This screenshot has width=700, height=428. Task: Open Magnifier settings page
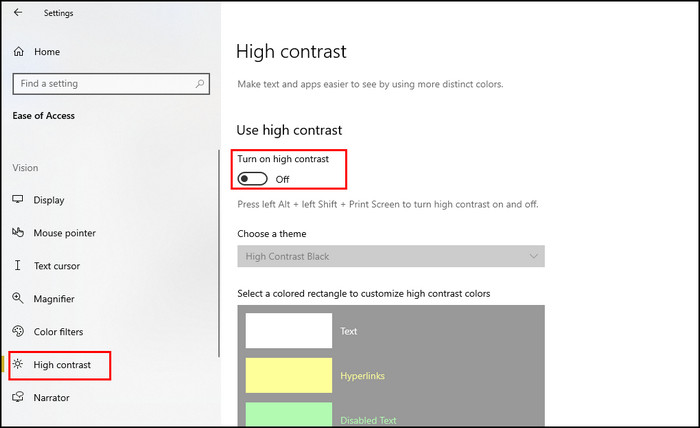(x=54, y=299)
